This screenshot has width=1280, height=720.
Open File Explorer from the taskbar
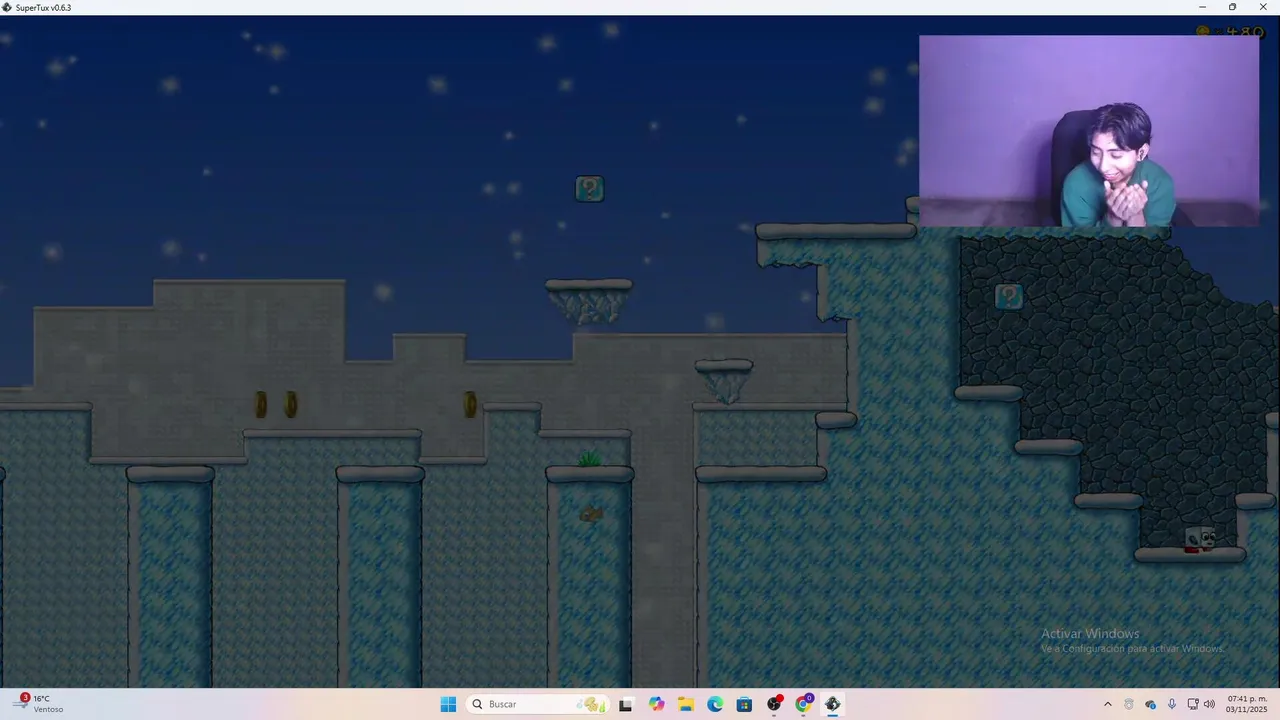click(685, 704)
